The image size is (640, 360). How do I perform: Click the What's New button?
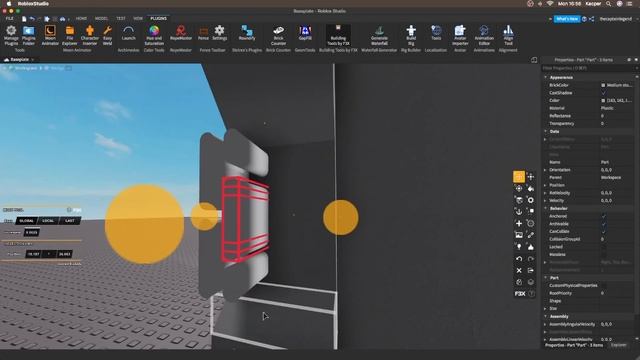567,19
